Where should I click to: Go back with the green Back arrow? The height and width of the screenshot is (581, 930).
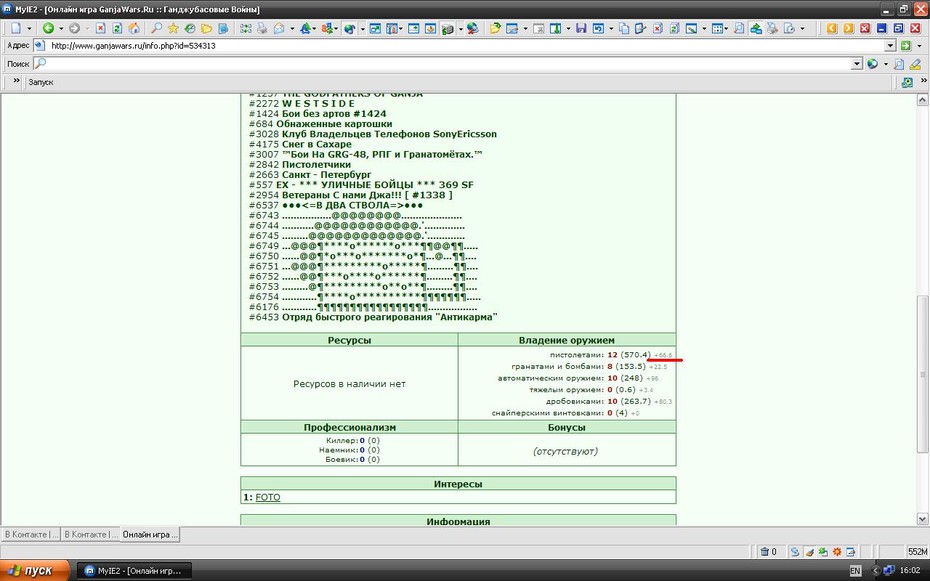48,28
